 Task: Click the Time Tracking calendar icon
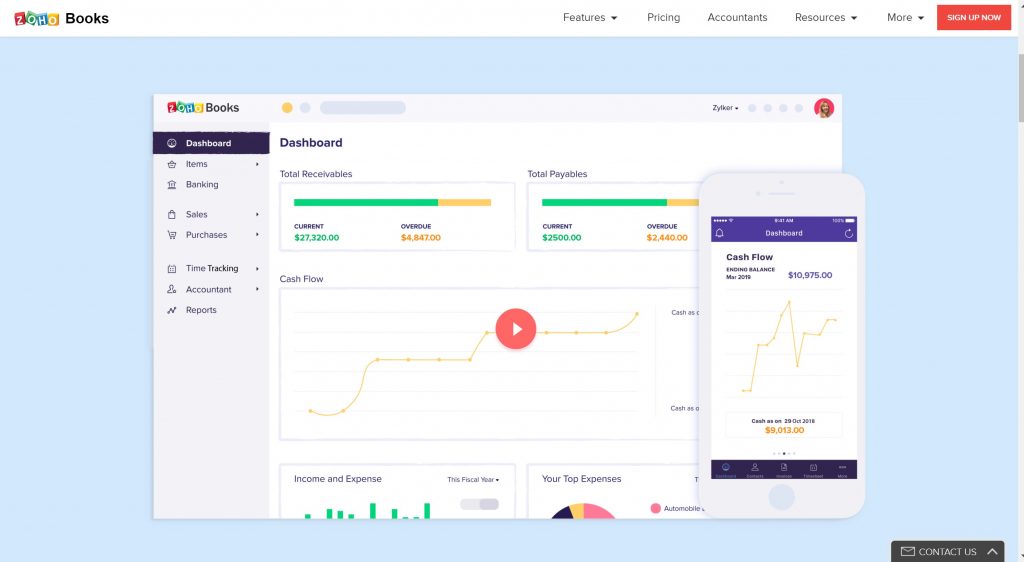(172, 268)
